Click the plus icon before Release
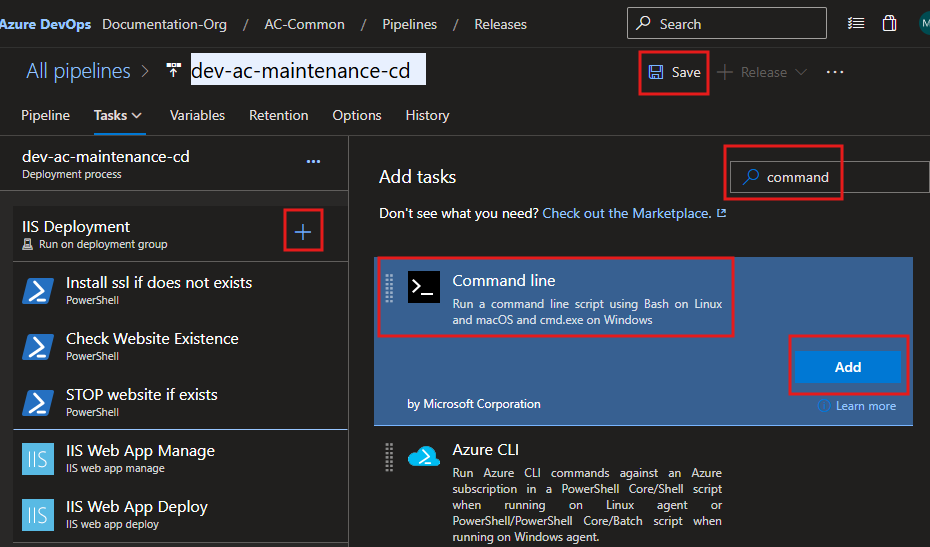The height and width of the screenshot is (547, 930). pyautogui.click(x=724, y=72)
